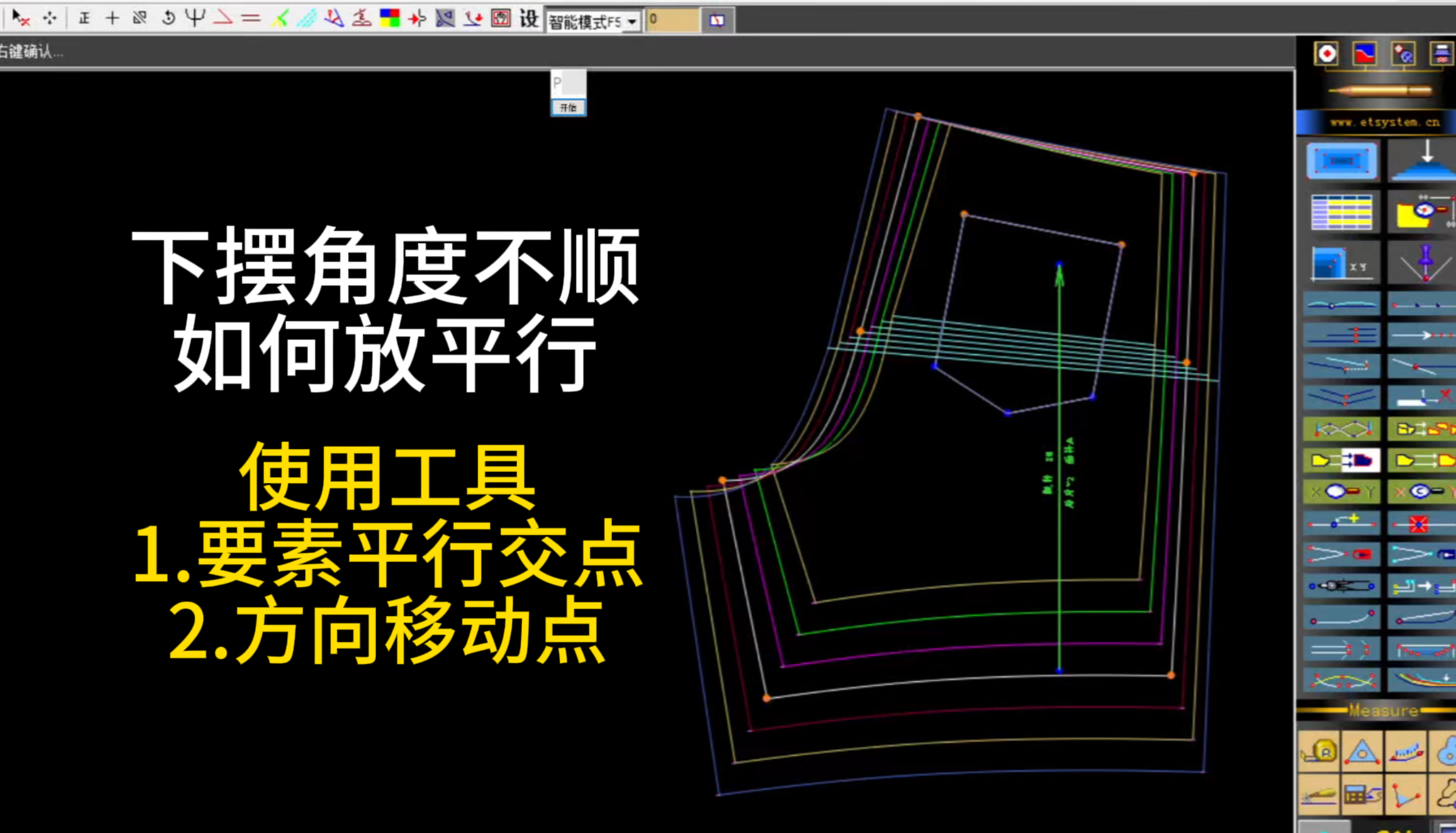Select the white arrow with red points tool
The image size is (1456, 833).
(1422, 334)
